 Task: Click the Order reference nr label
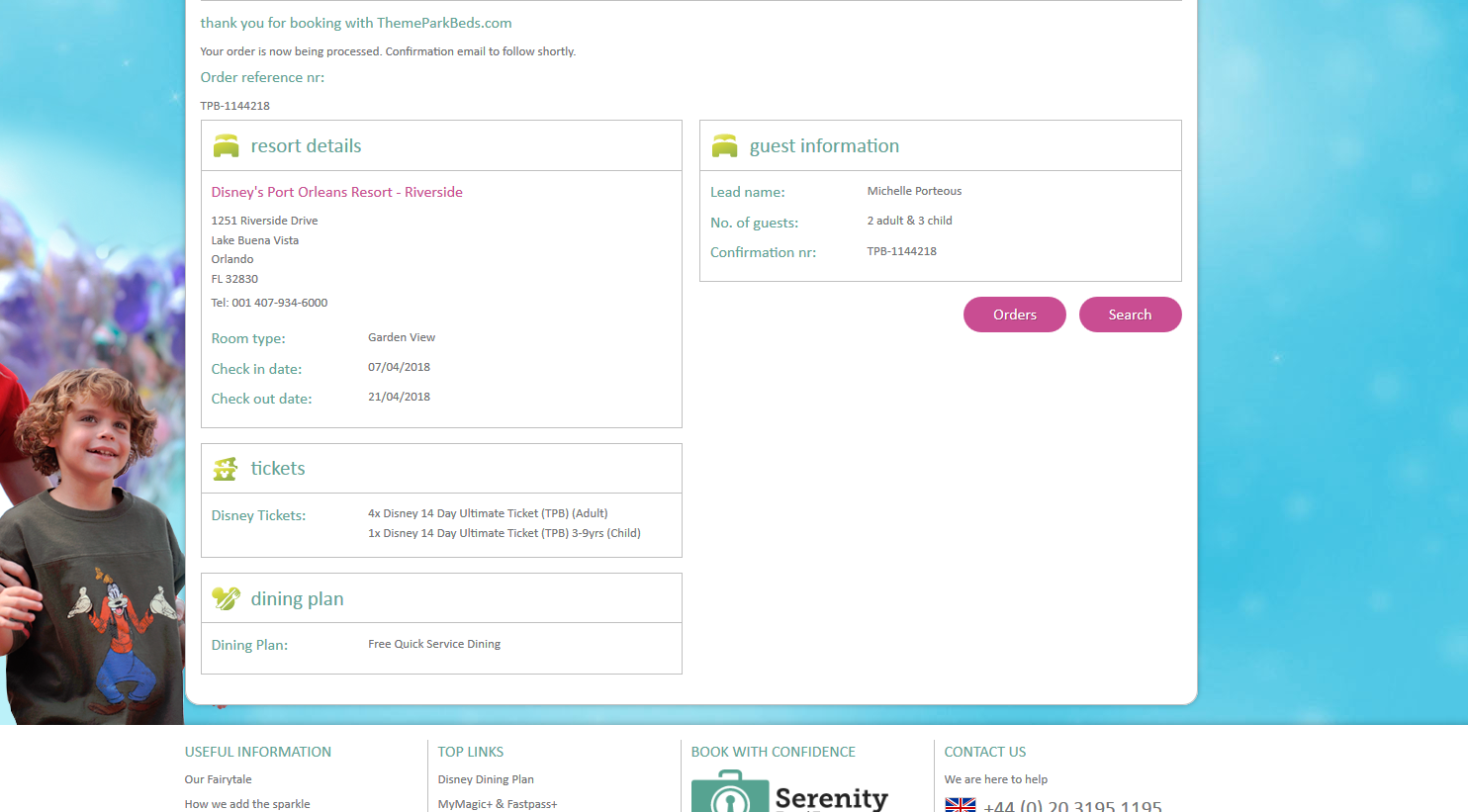(262, 77)
